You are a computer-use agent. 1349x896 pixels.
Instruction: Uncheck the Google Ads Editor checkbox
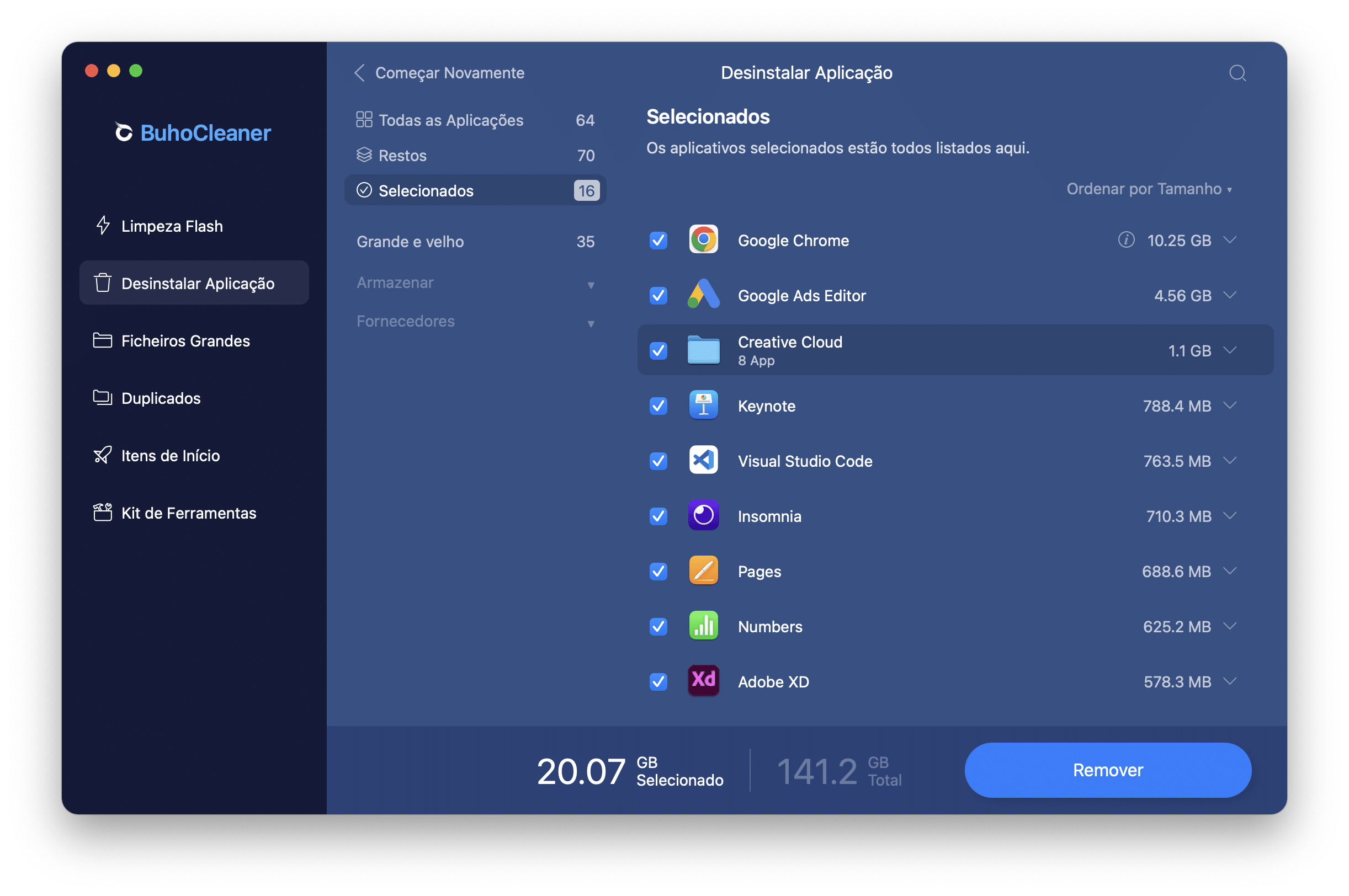point(658,295)
